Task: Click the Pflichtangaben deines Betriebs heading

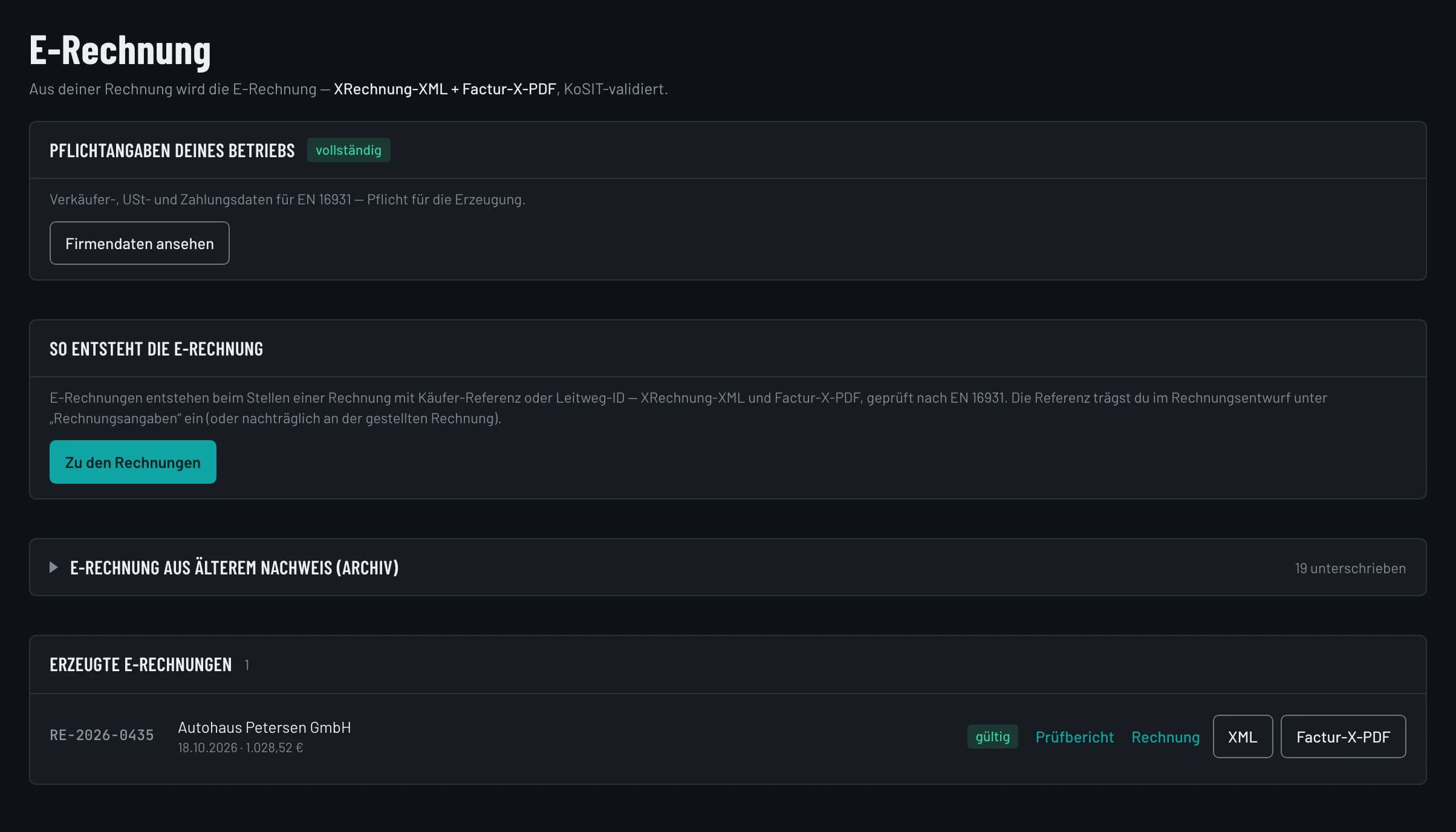Action: click(x=172, y=151)
